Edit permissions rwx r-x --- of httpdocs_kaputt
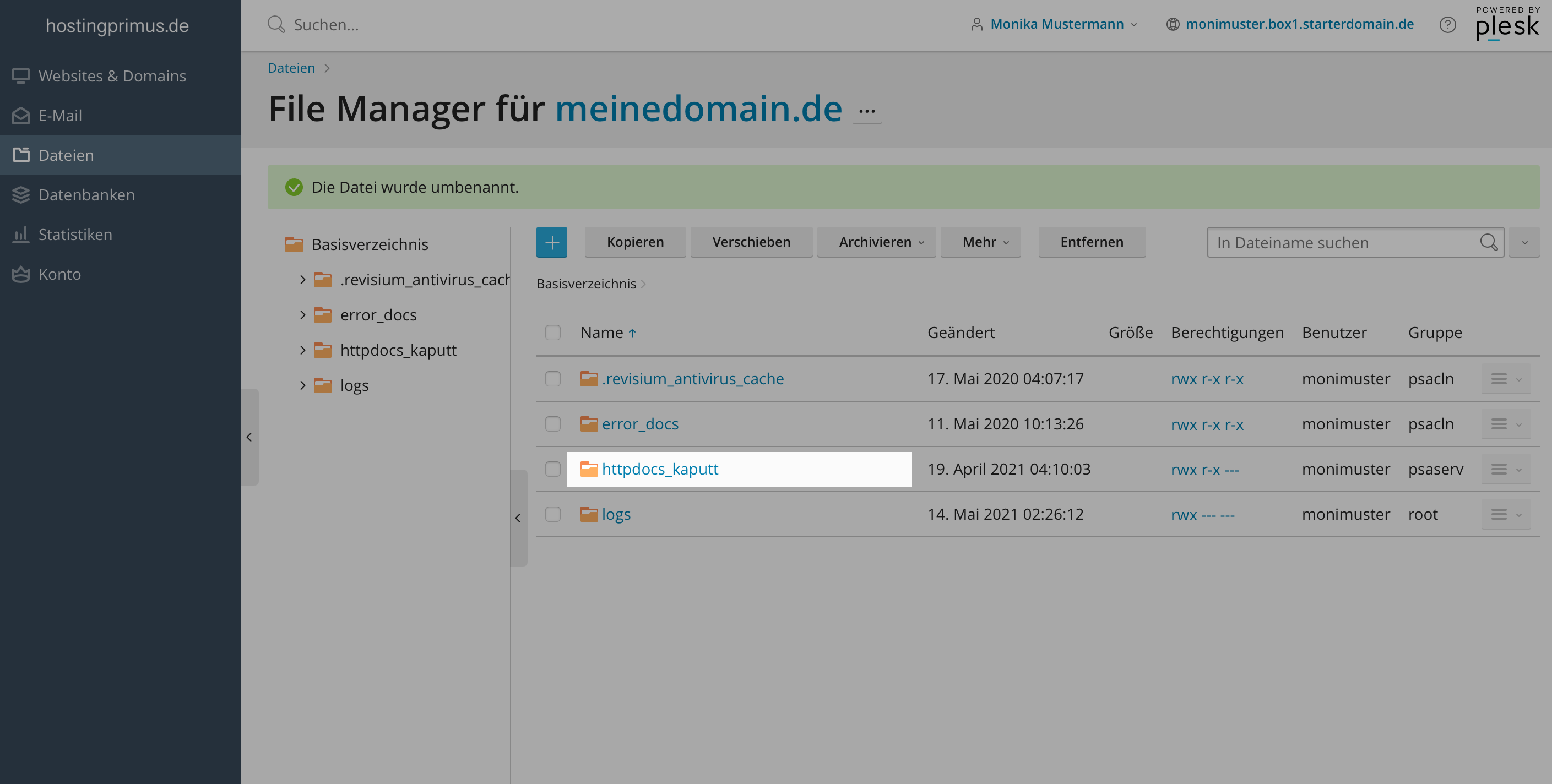The image size is (1552, 784). pyautogui.click(x=1204, y=469)
